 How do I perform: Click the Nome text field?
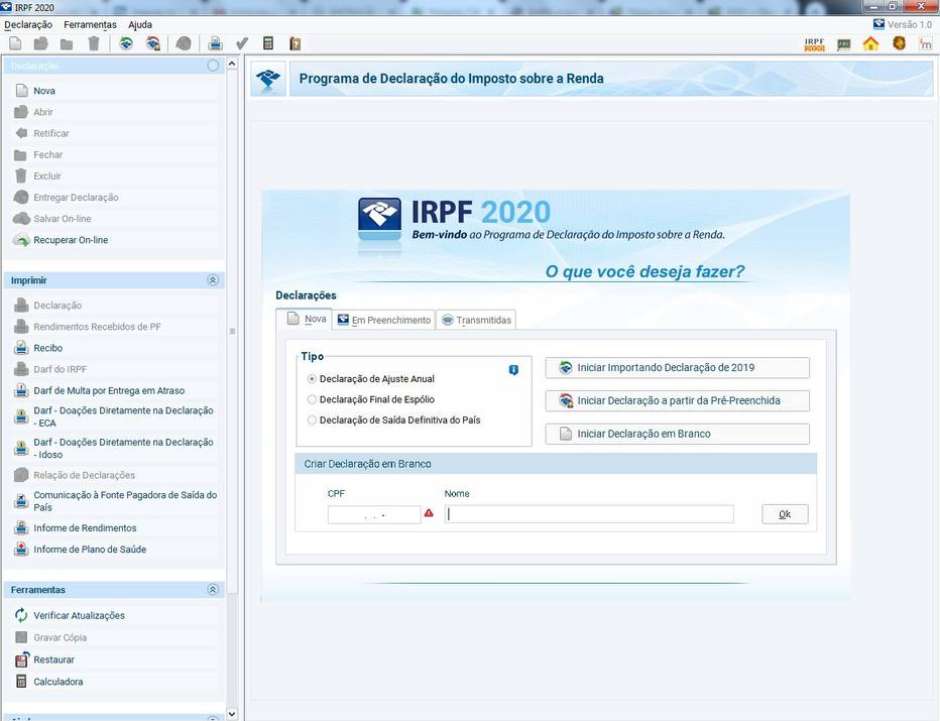[x=589, y=514]
